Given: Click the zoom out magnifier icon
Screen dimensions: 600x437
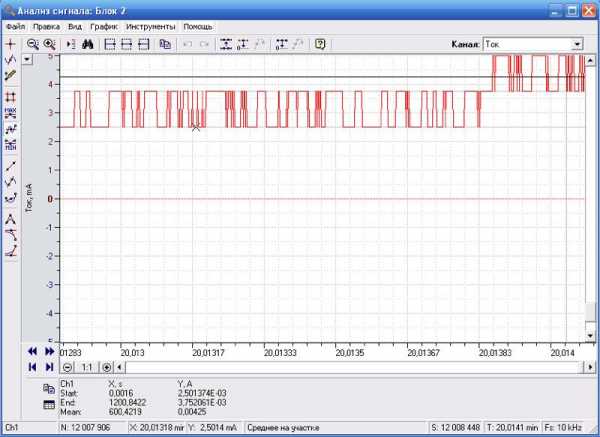Looking at the screenshot, I should (33, 44).
